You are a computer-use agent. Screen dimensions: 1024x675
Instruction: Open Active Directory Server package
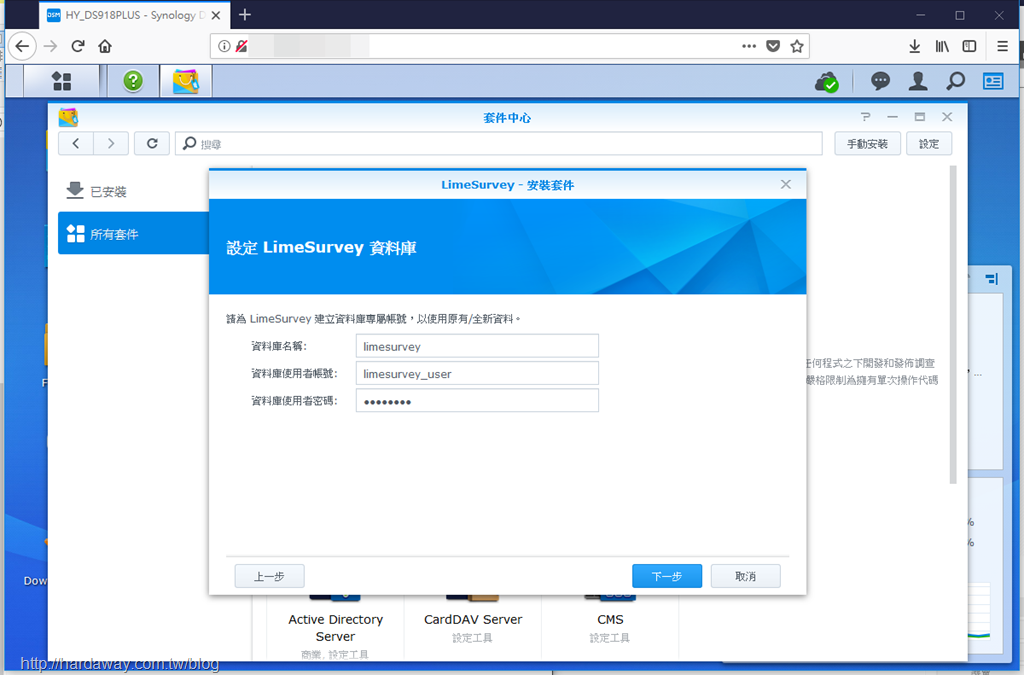click(336, 627)
